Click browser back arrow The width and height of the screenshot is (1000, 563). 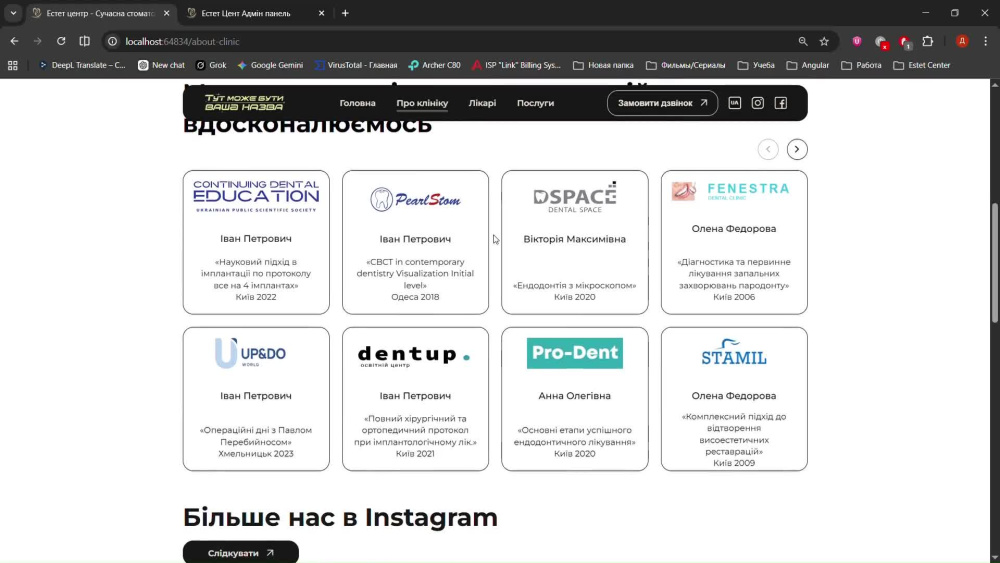tap(14, 41)
